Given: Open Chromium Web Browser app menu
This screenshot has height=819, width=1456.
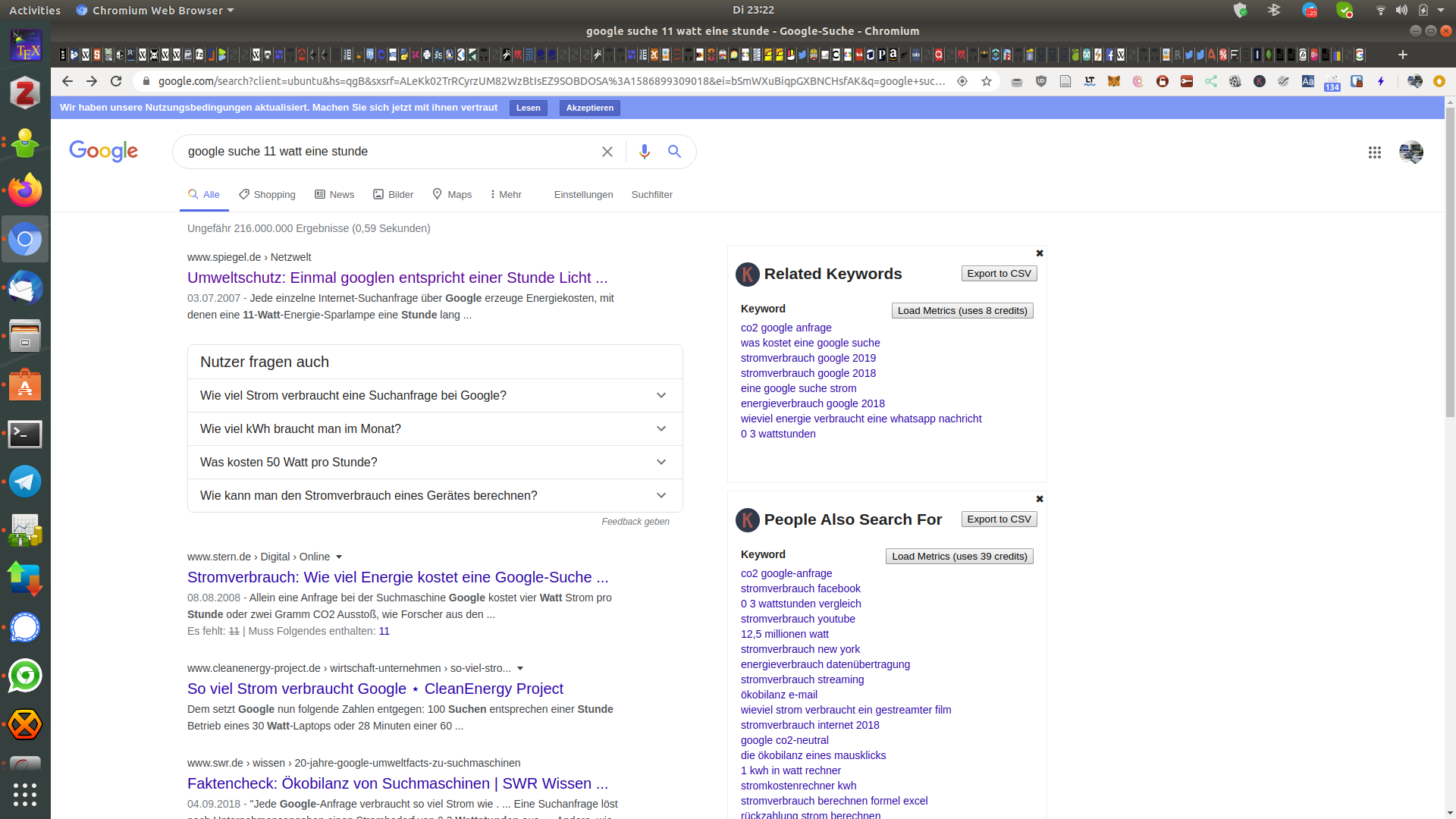Looking at the screenshot, I should tap(155, 10).
